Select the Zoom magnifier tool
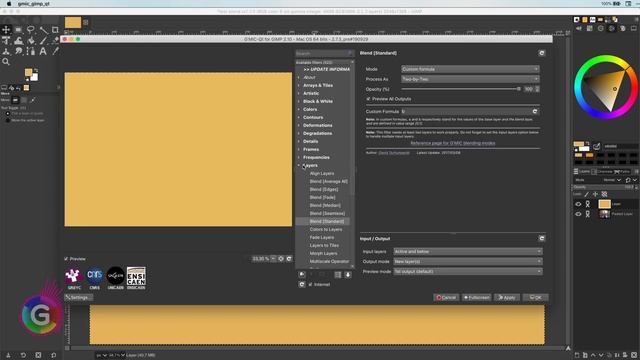 point(6,62)
